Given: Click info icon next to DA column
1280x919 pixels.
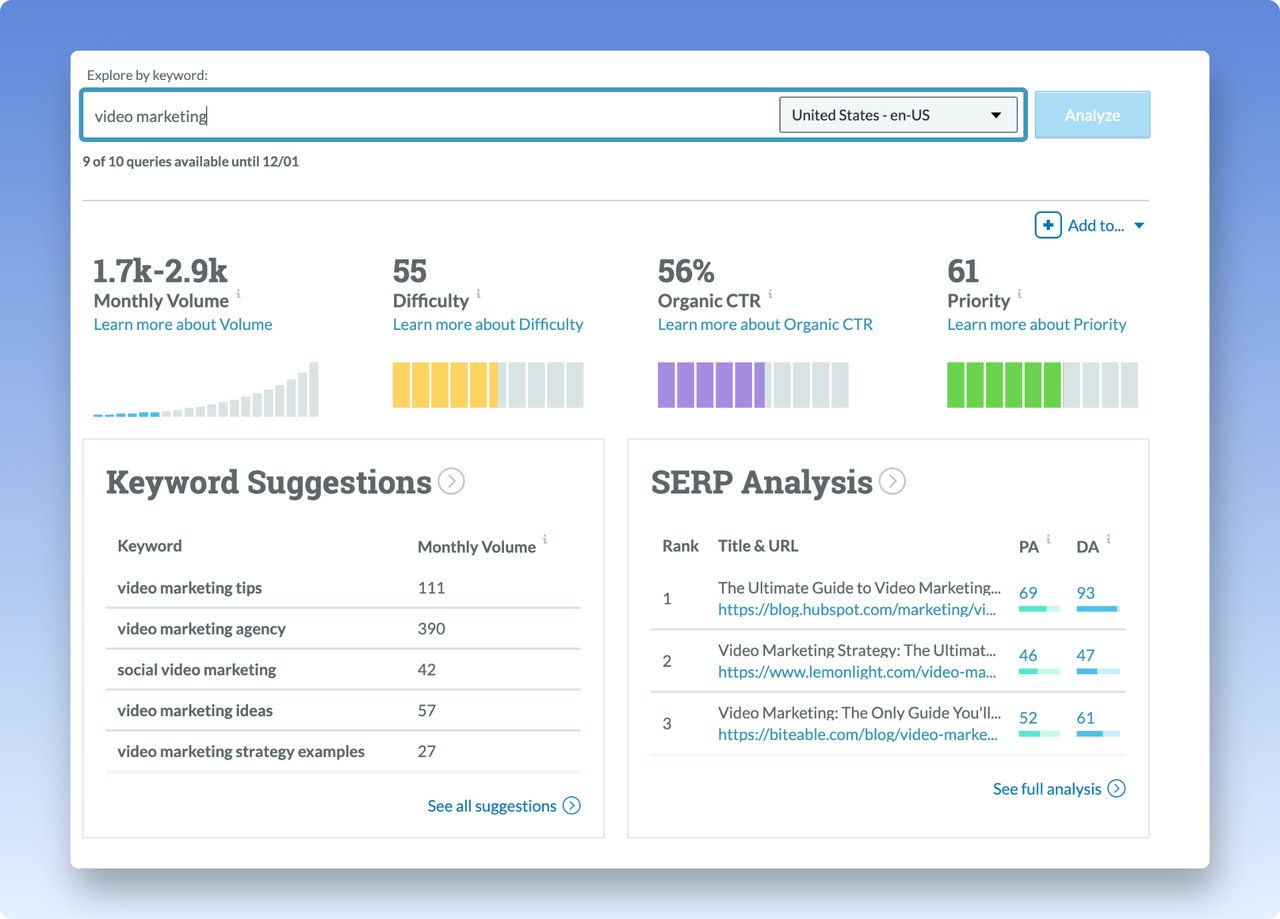Looking at the screenshot, I should coord(1109,540).
